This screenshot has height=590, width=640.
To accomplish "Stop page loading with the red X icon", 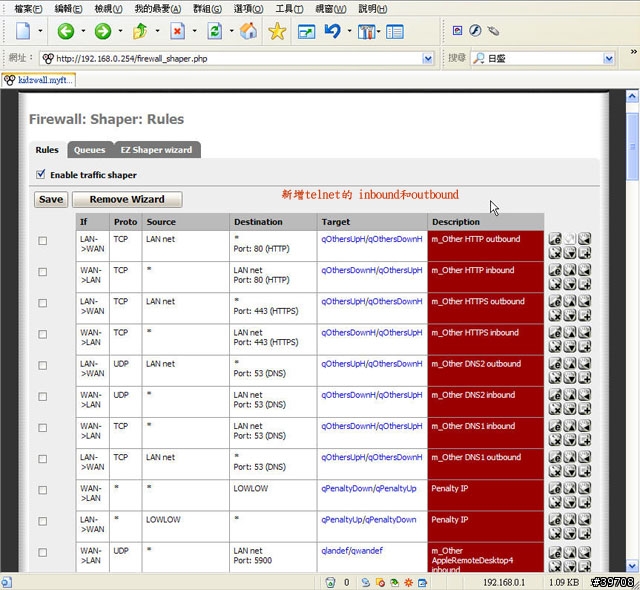I will click(177, 31).
